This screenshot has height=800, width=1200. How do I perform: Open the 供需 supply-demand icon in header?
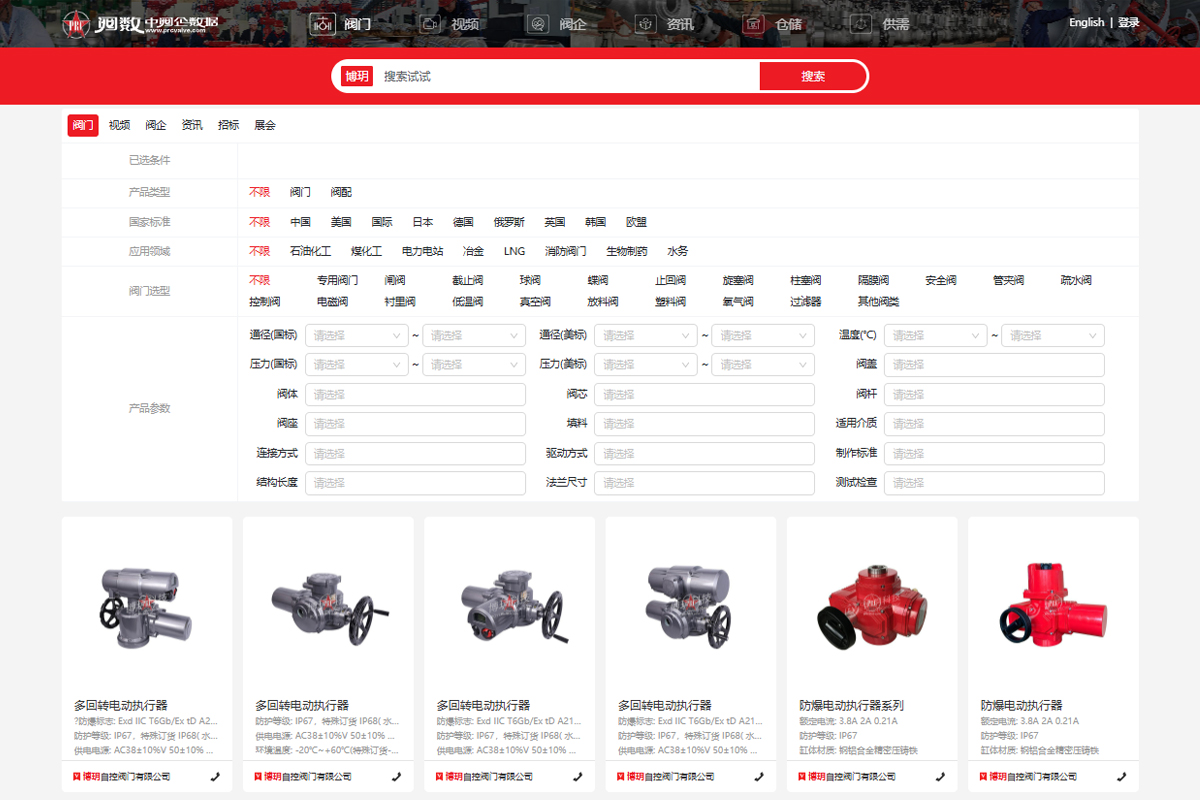tap(862, 23)
